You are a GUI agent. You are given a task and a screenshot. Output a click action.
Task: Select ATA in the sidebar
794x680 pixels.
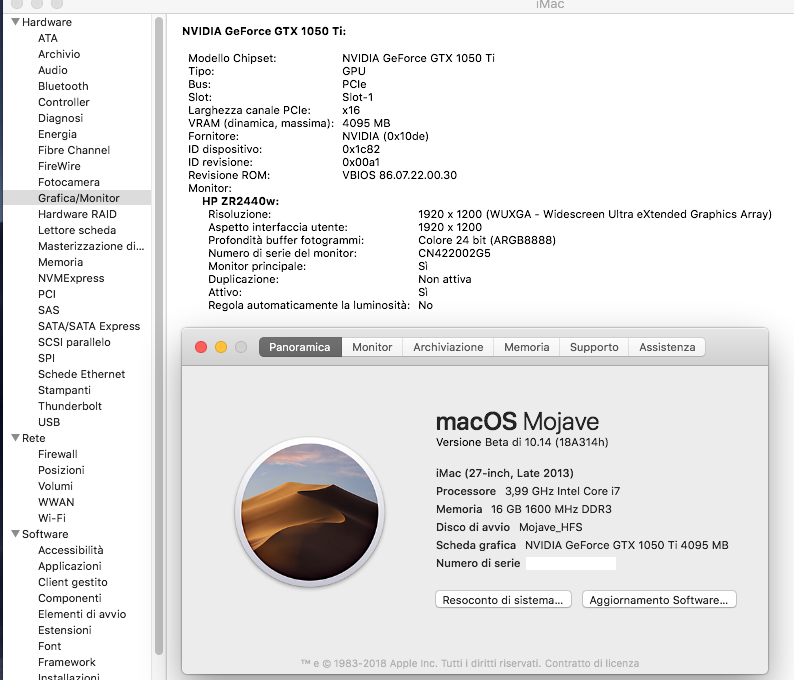pos(48,38)
